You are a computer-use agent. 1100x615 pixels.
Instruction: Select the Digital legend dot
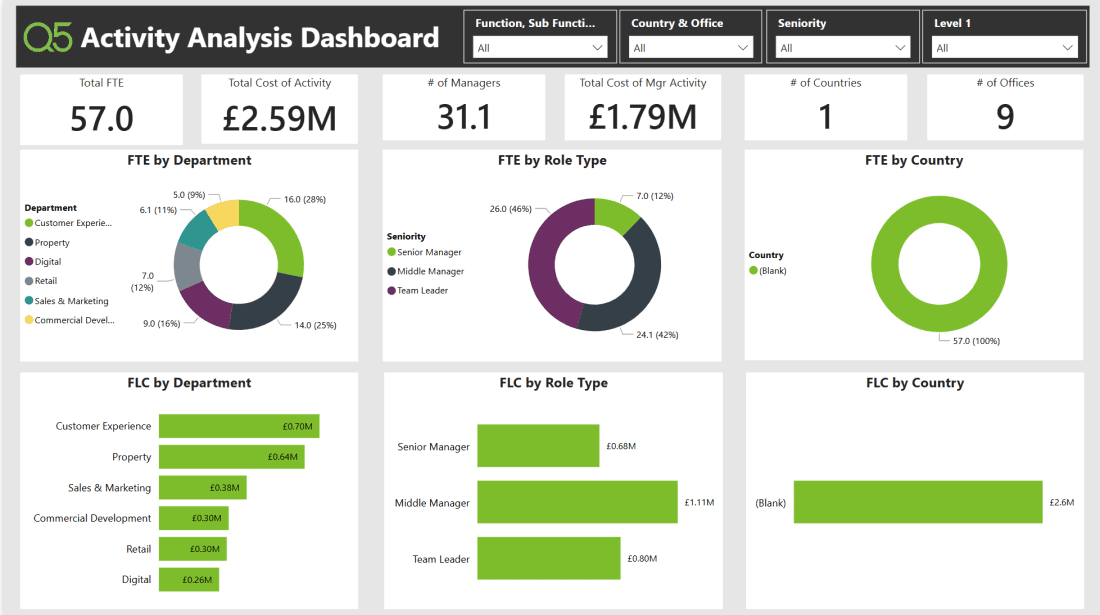pos(29,262)
